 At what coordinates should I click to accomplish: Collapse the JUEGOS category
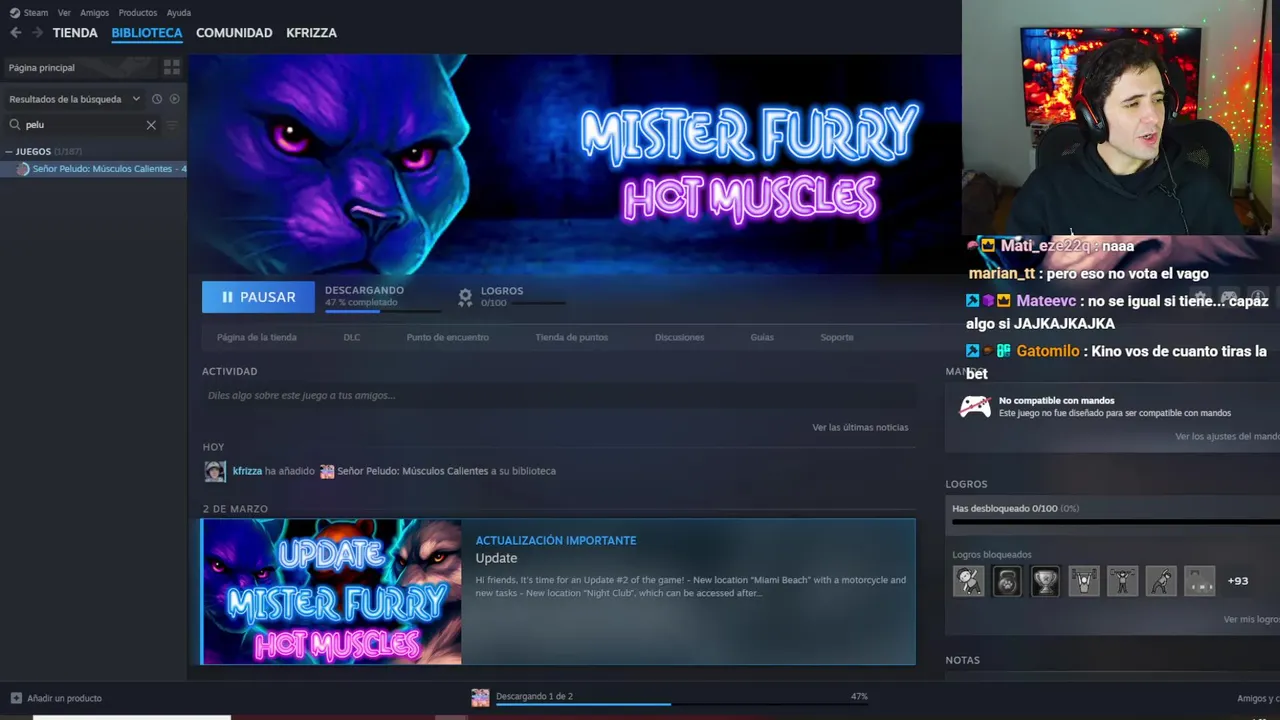9,152
